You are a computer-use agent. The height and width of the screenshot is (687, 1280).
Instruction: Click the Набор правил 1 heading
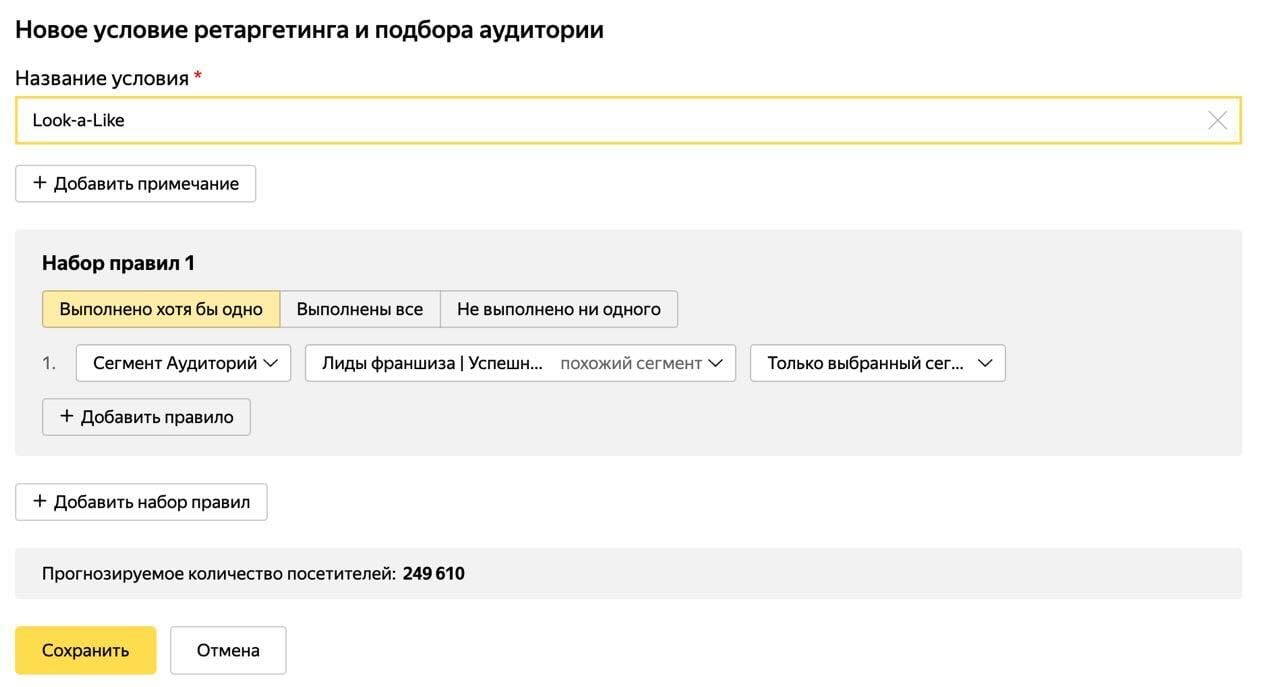click(x=118, y=263)
